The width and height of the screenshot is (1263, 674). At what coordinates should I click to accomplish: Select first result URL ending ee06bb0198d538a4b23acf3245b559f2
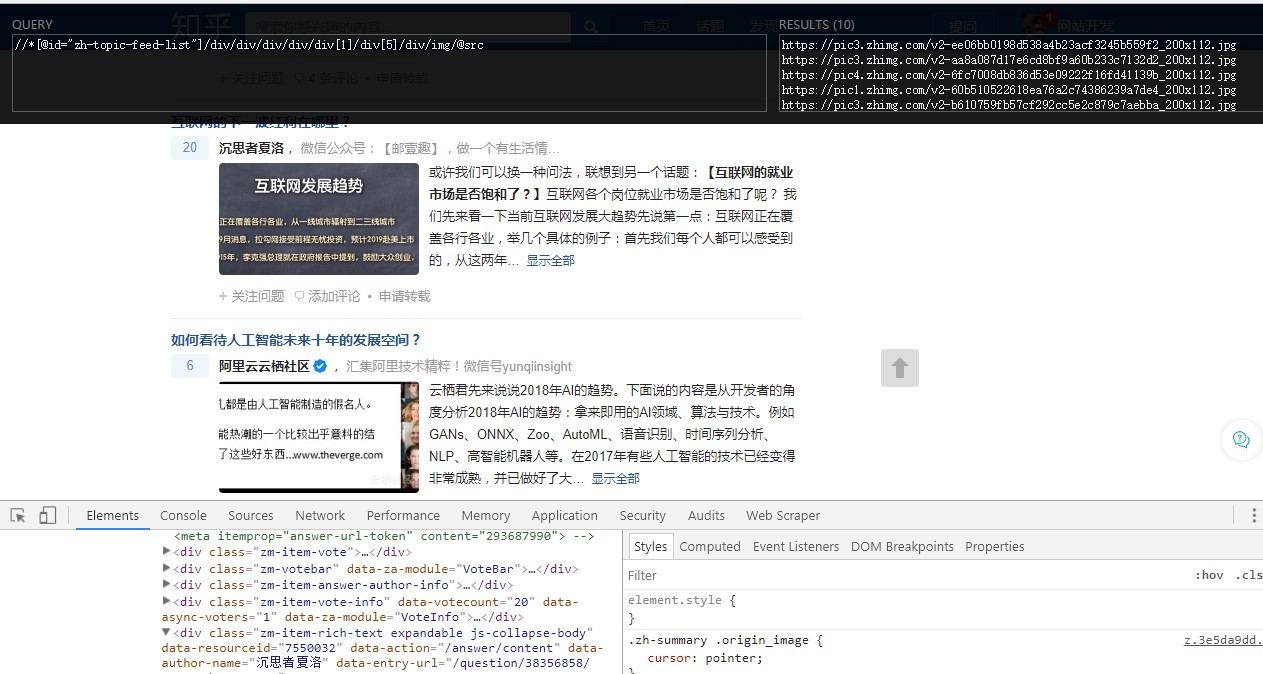coord(1008,45)
